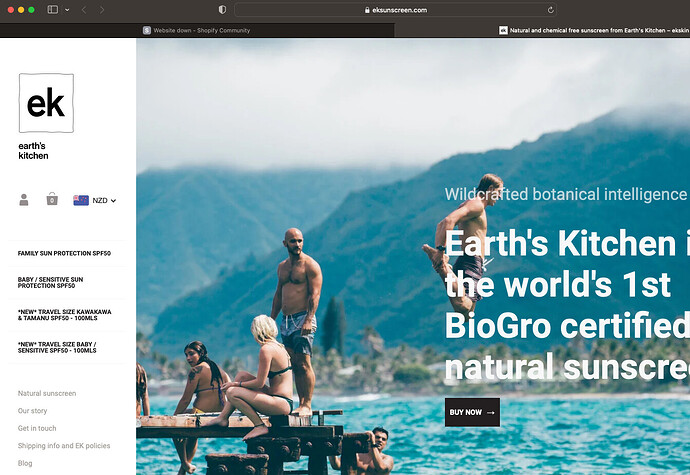Click the eksunscreen.com address bar
690x475 pixels.
(x=395, y=10)
